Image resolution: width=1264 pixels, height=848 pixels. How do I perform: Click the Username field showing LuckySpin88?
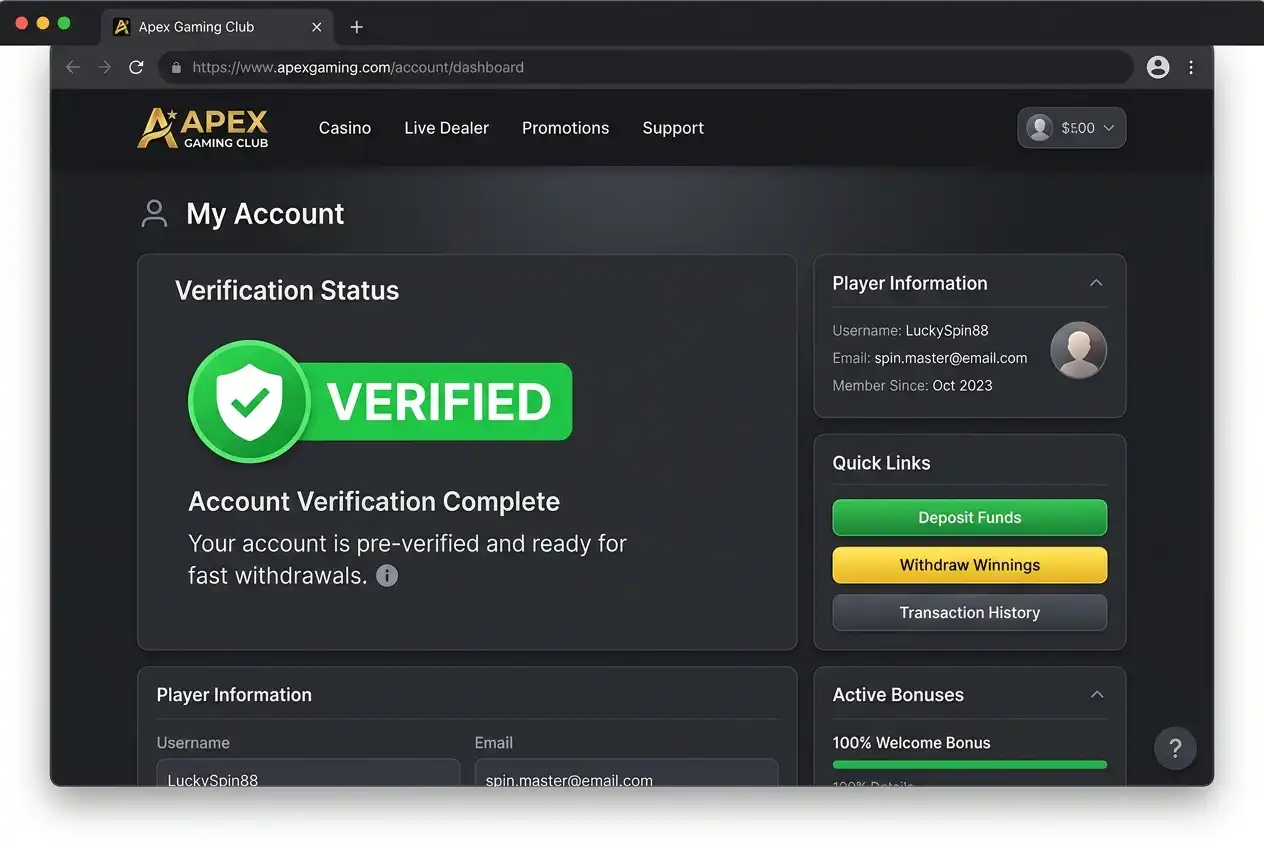[x=308, y=773]
